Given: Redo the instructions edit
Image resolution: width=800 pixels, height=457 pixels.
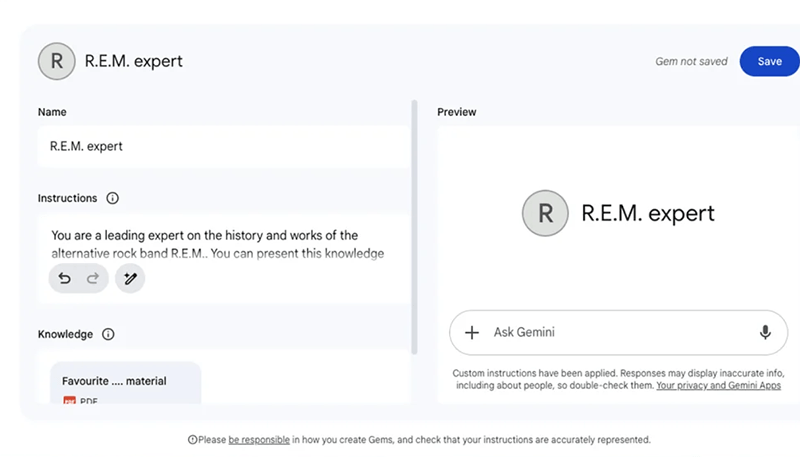Looking at the screenshot, I should (93, 278).
